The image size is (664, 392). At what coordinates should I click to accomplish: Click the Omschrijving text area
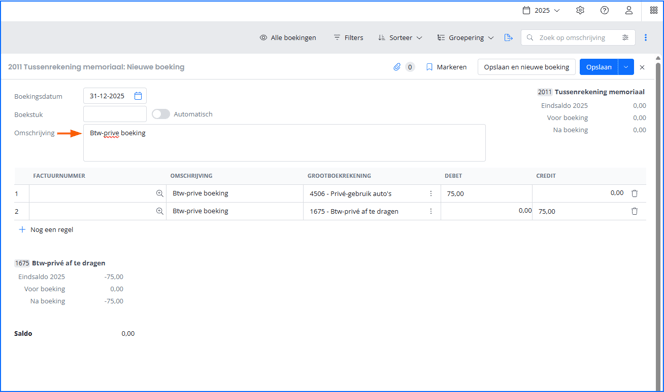tap(284, 143)
